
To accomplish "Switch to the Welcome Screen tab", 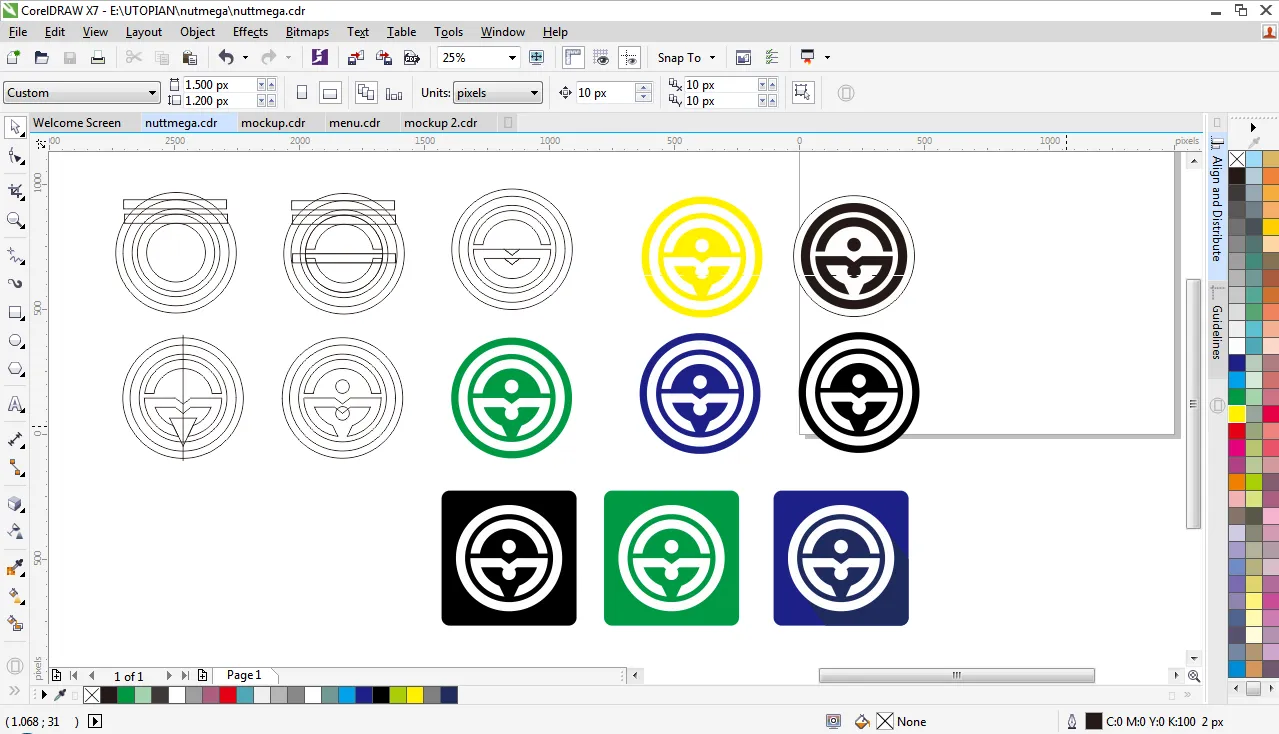I will click(76, 123).
